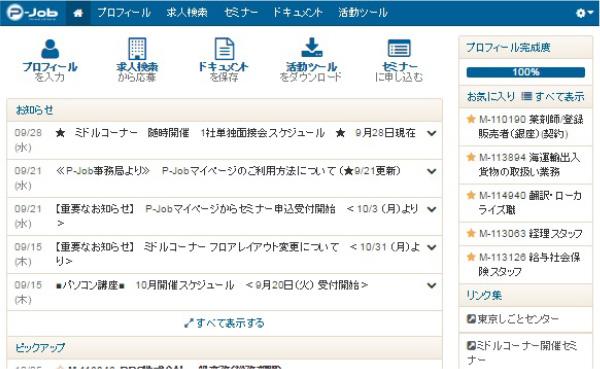Go to the home icon in navbar

(78, 13)
